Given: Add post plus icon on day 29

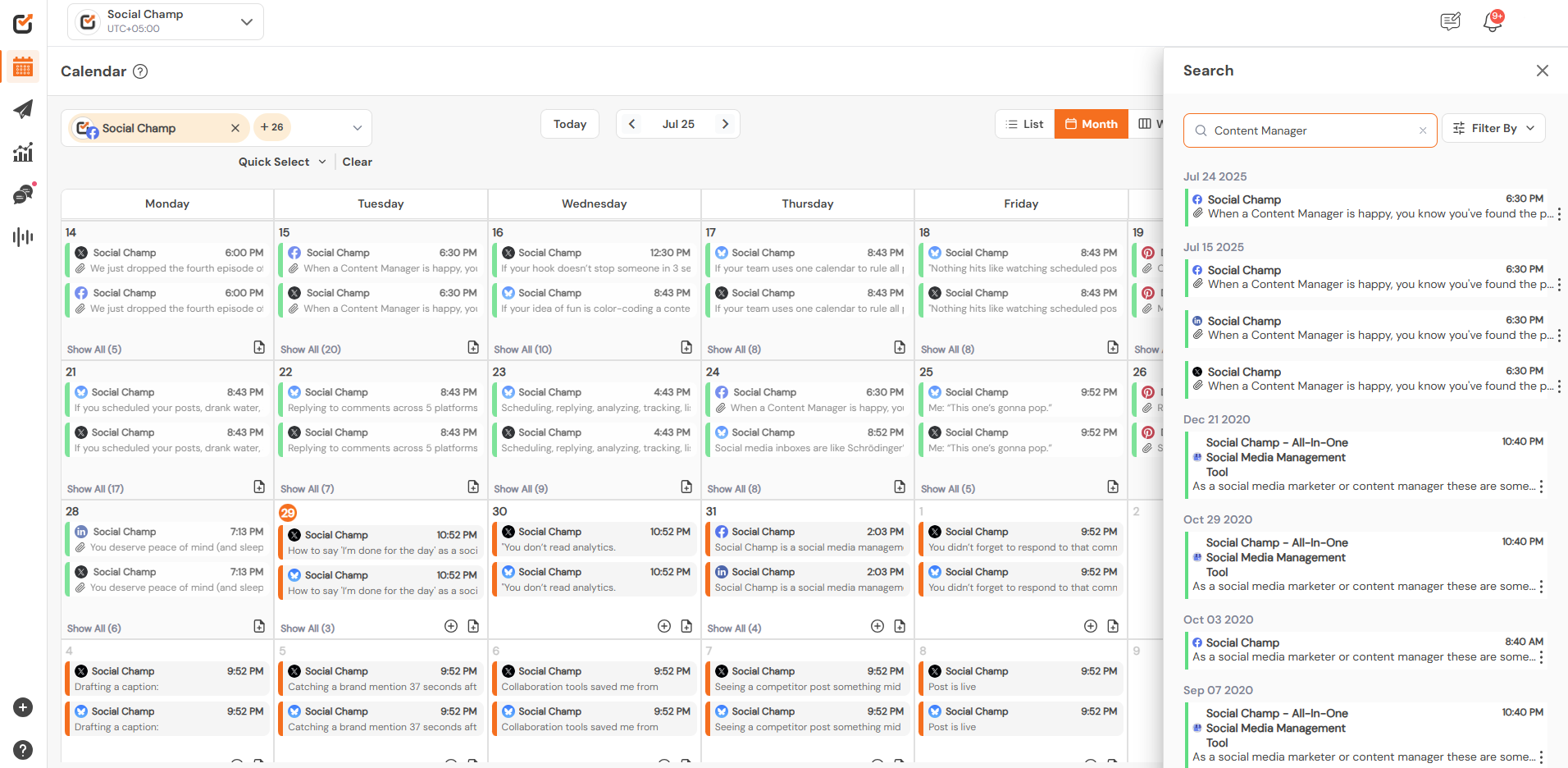Looking at the screenshot, I should [x=451, y=626].
